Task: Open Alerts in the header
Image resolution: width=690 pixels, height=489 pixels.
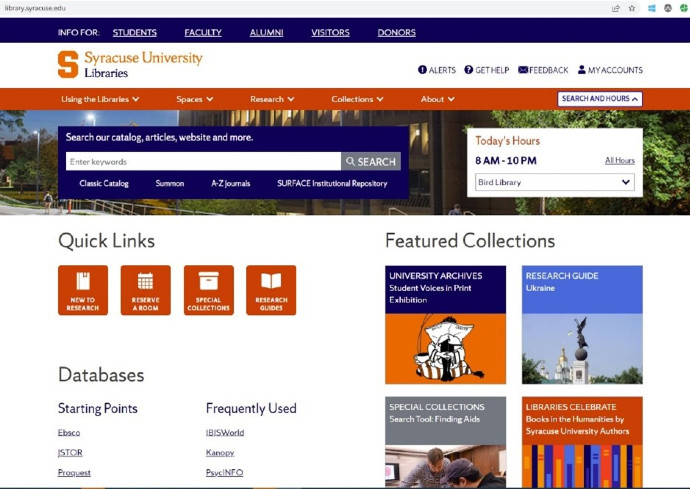Action: coord(437,70)
